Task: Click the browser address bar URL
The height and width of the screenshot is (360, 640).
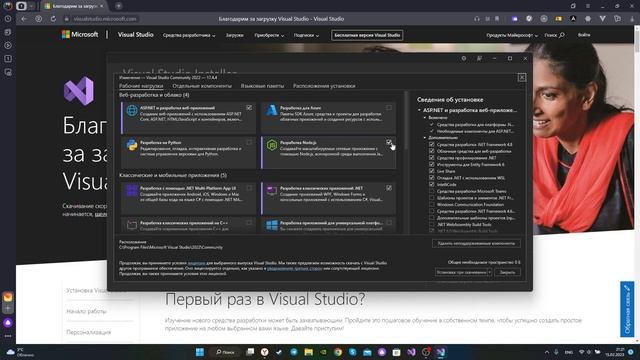Action: tap(105, 19)
